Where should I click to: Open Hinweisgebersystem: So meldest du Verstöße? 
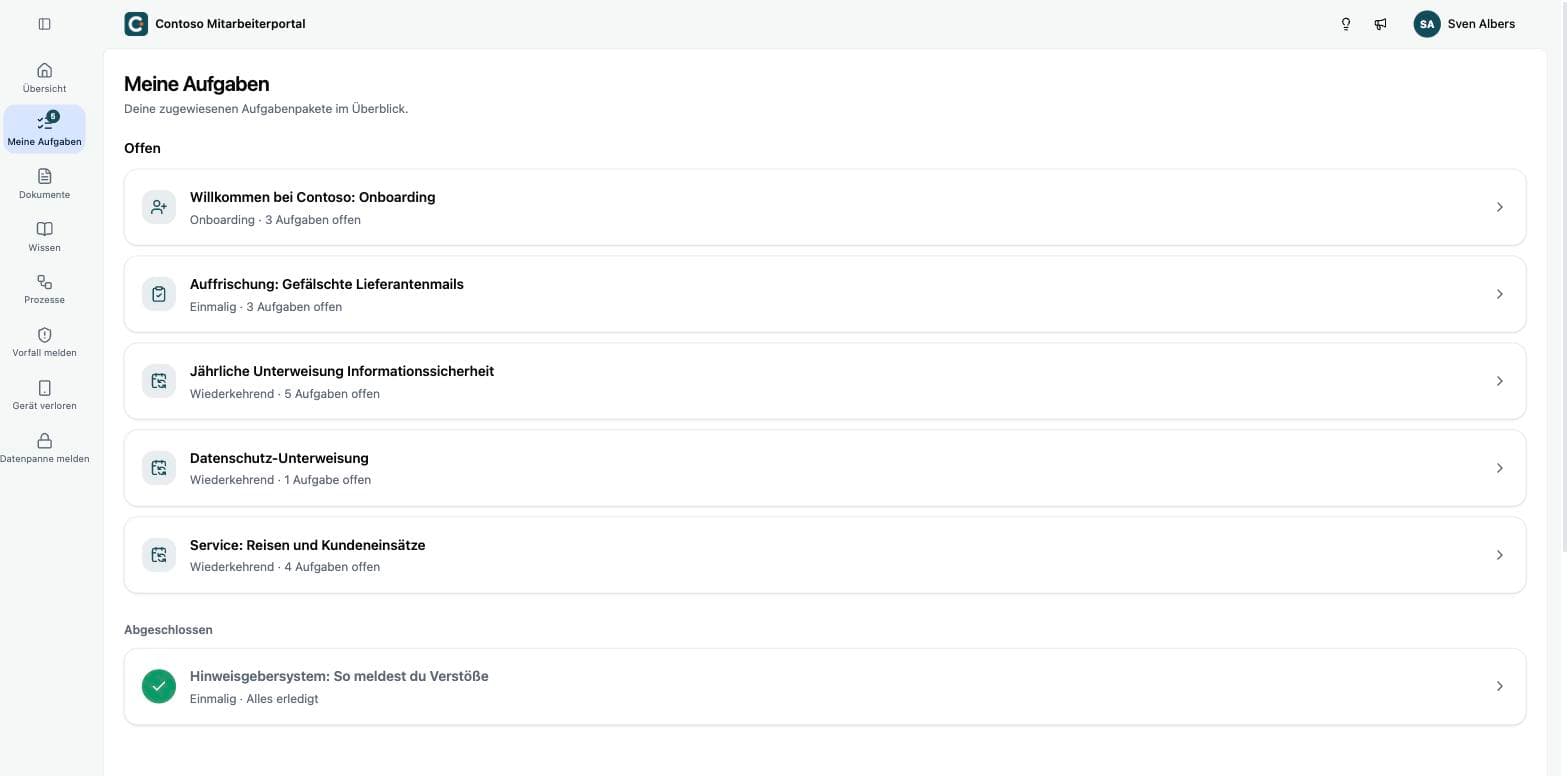(339, 676)
